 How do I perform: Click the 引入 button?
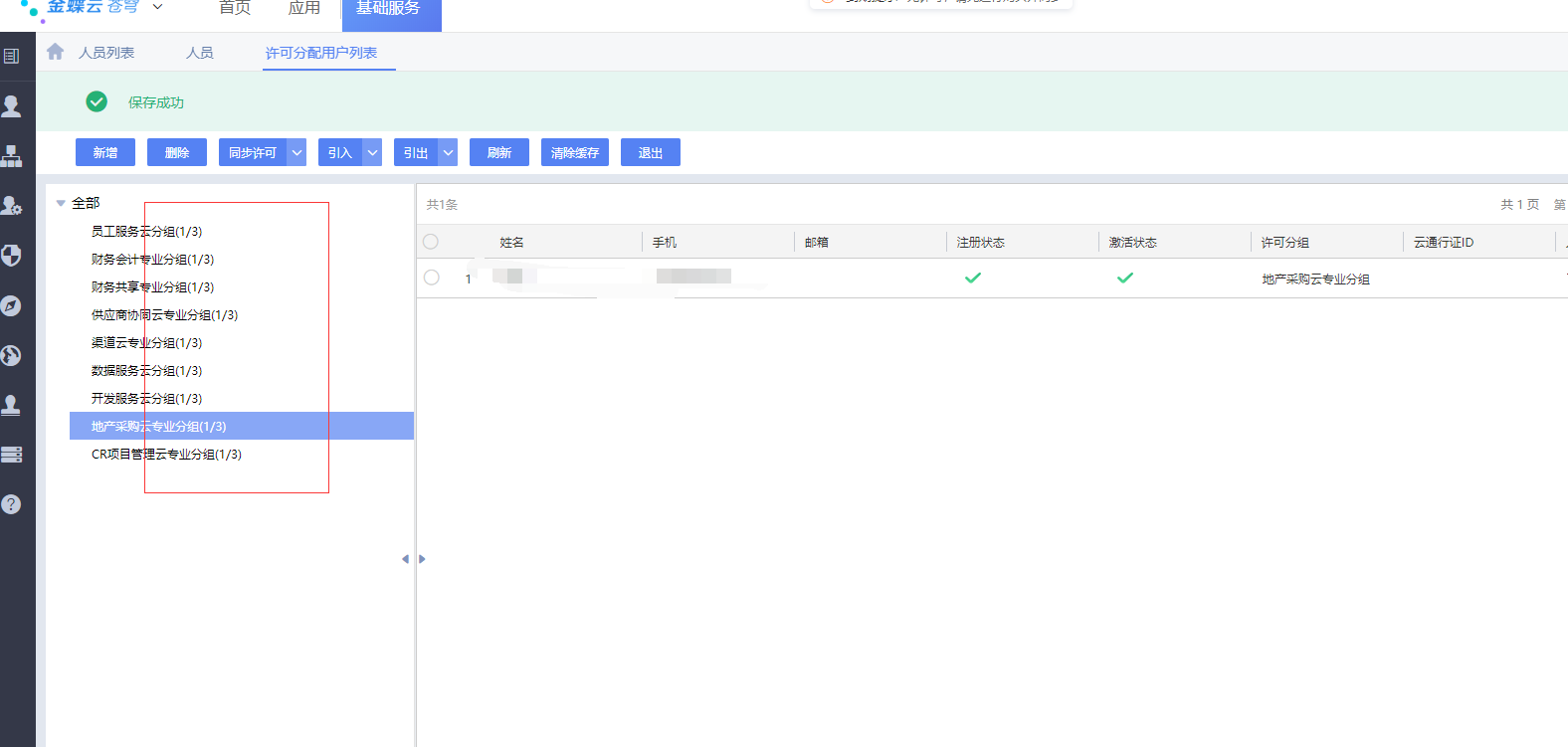pyautogui.click(x=340, y=152)
